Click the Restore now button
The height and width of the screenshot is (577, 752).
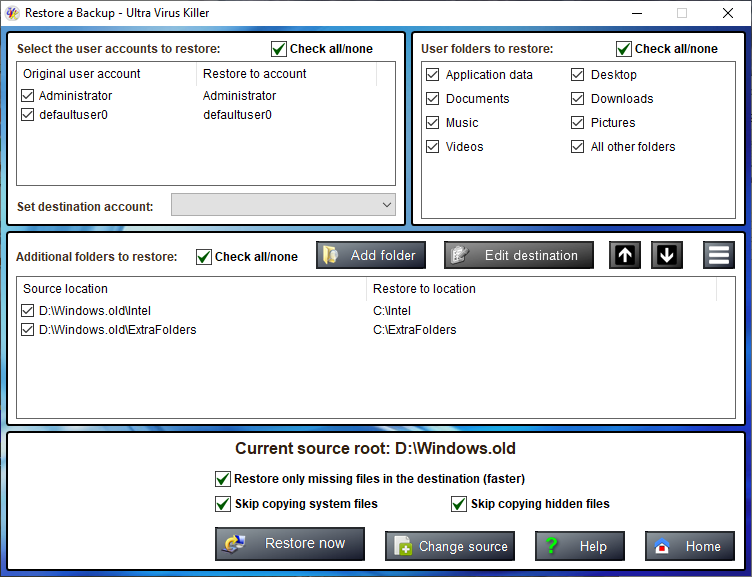tap(290, 544)
